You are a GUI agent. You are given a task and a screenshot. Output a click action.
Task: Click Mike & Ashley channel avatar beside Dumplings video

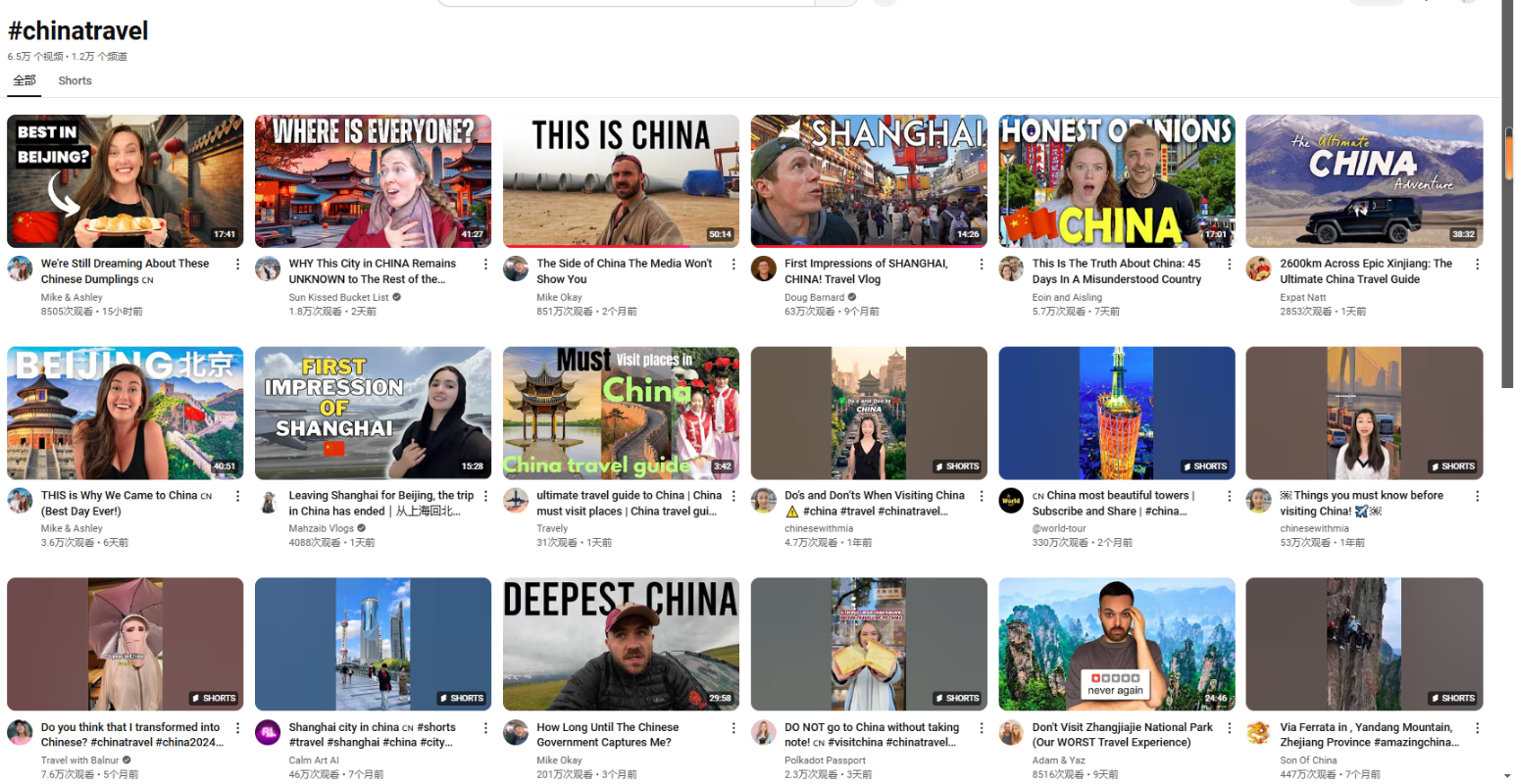coord(21,269)
